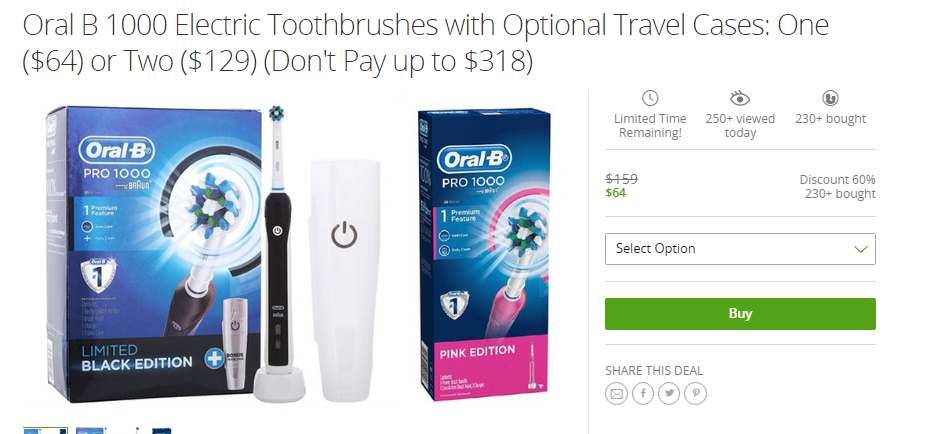
Task: Click the Pink Edition Oral-B box image
Action: click(x=484, y=255)
